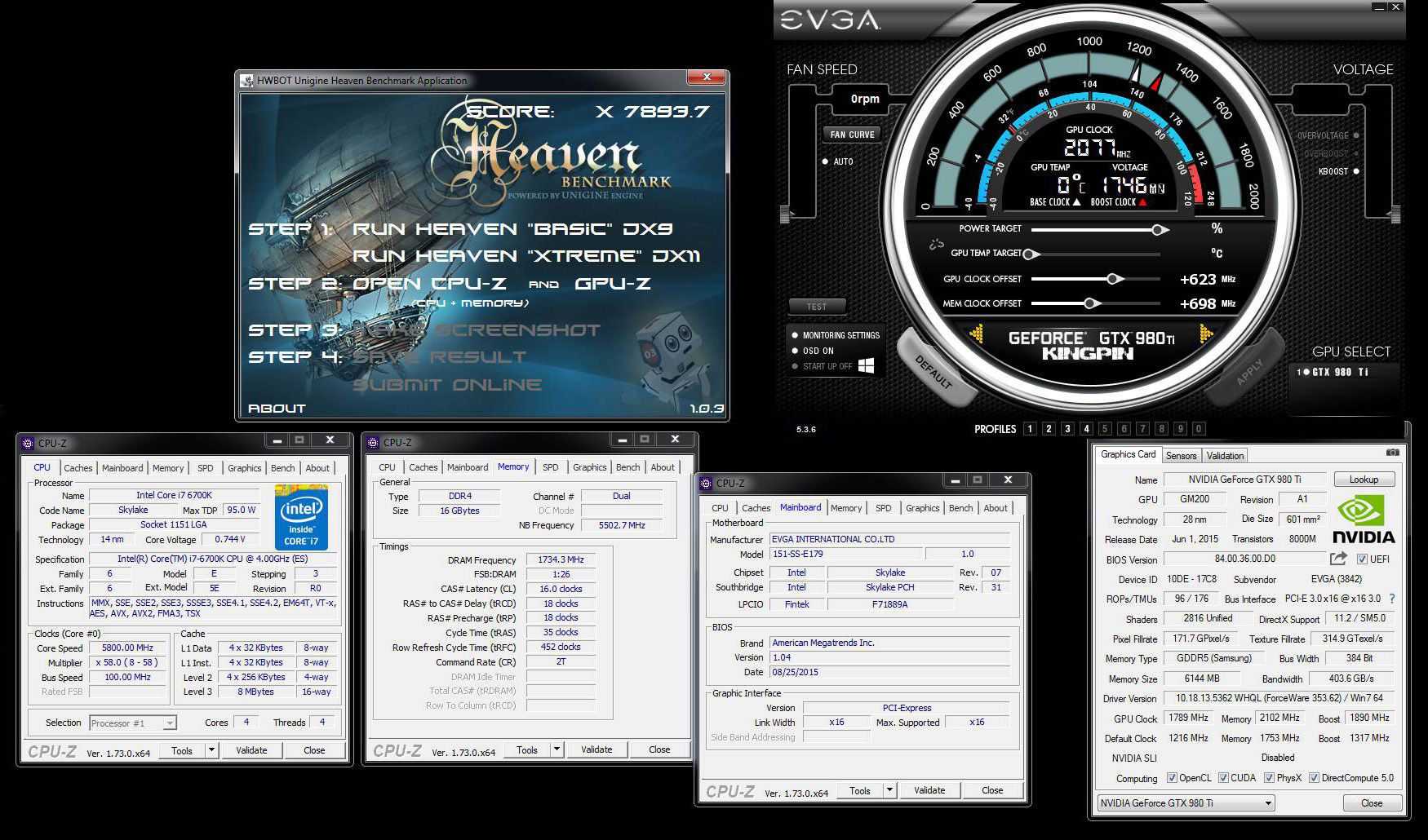
Task: Click the Lookup button in GPU-Z
Action: pyautogui.click(x=1364, y=480)
